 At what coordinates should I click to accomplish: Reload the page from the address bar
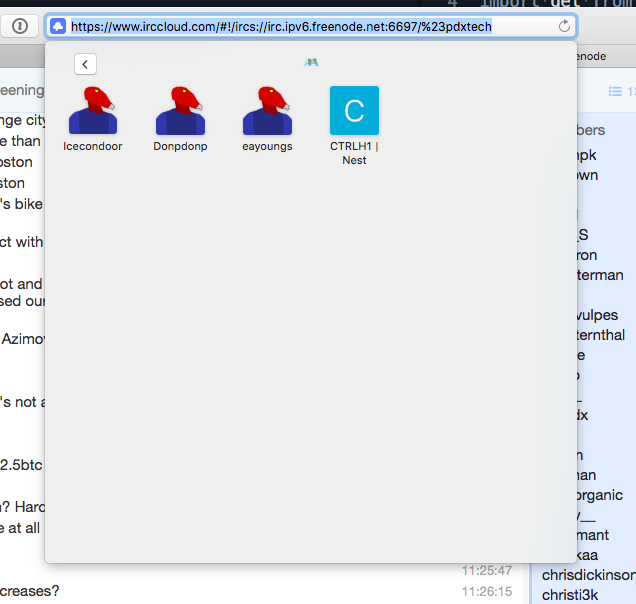(564, 26)
